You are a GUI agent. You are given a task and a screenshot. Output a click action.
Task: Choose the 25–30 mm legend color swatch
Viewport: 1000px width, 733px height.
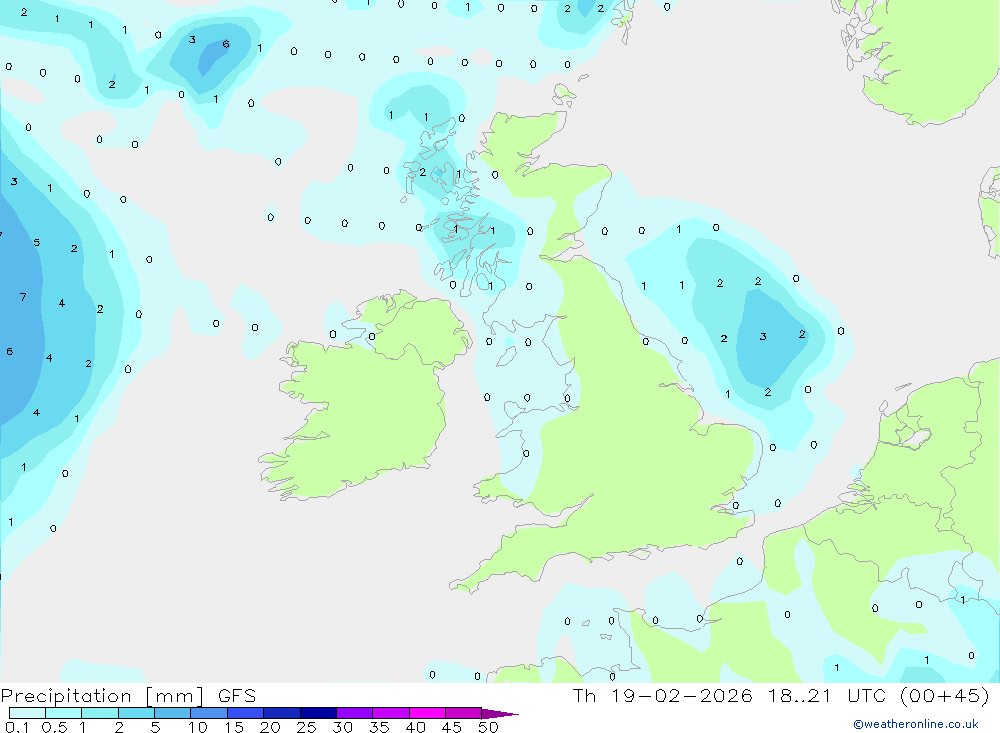[x=318, y=713]
